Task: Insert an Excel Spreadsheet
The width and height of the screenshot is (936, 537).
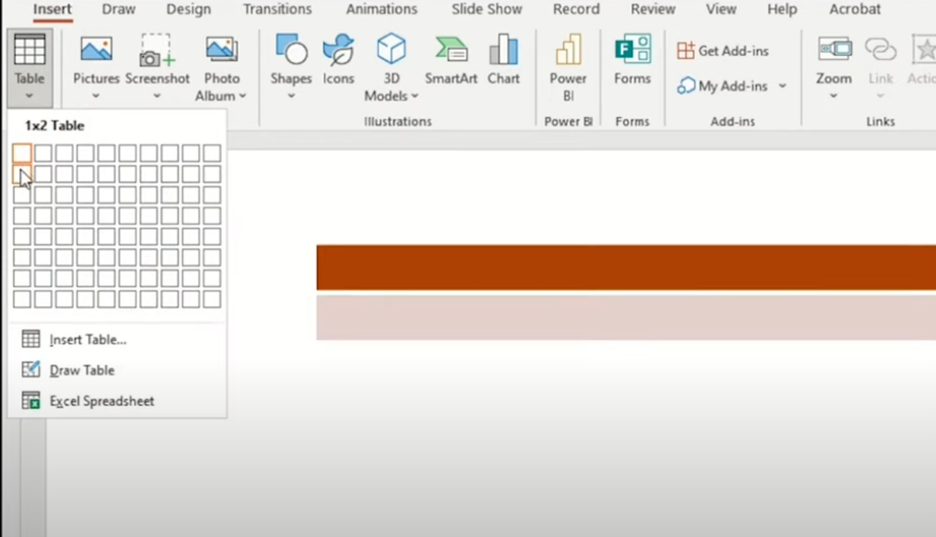Action: click(101, 401)
